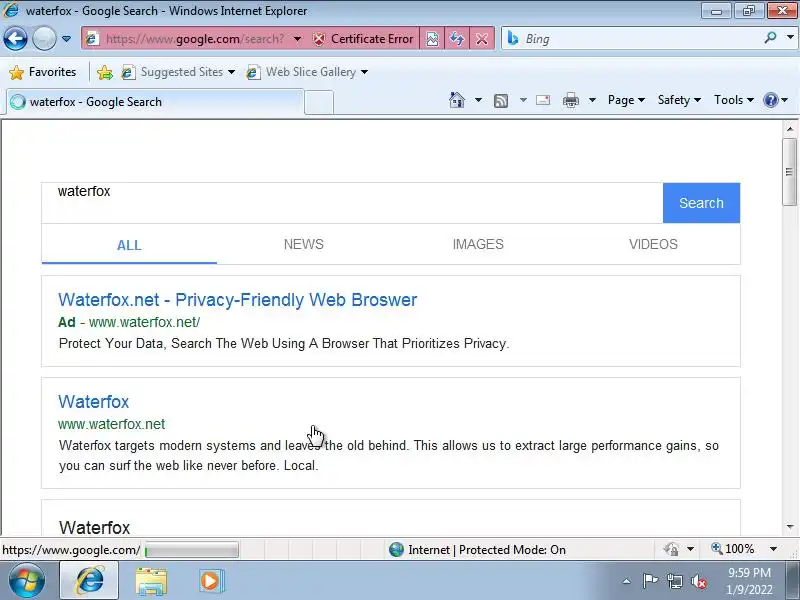This screenshot has width=800, height=600.
Task: Click the Web Slice Gallery page icon
Action: [x=254, y=72]
